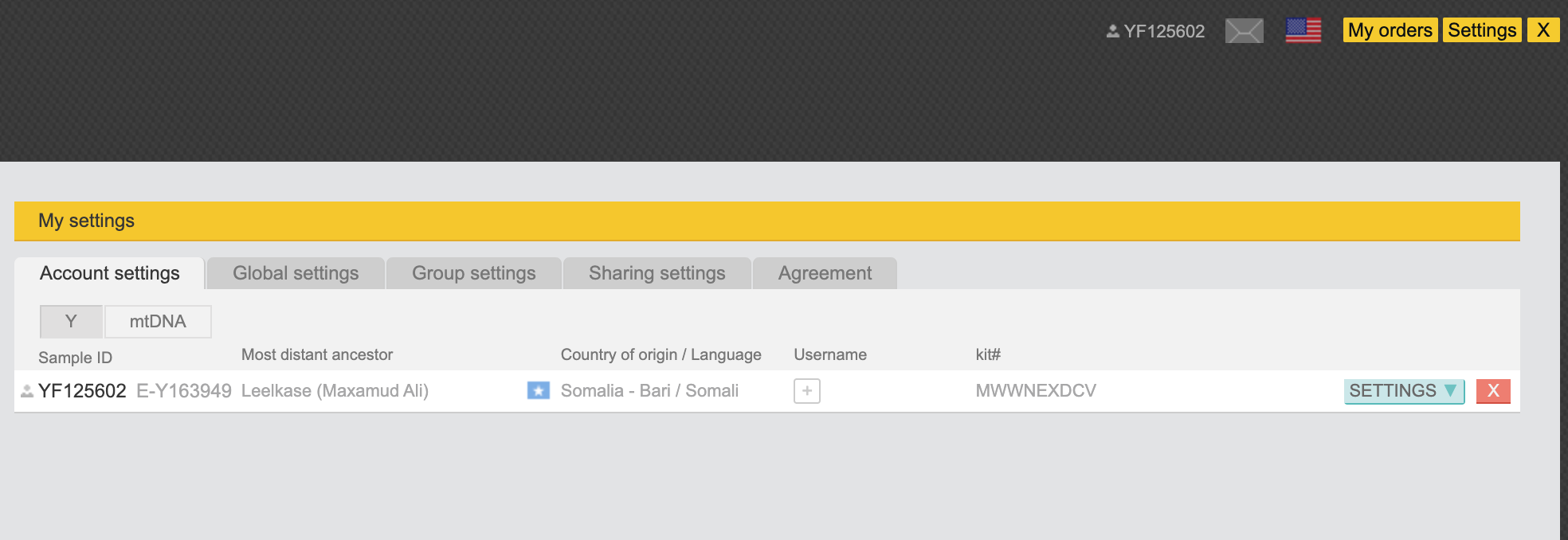Click the YF125602 sample ID
This screenshot has width=1568, height=540.
tap(82, 391)
